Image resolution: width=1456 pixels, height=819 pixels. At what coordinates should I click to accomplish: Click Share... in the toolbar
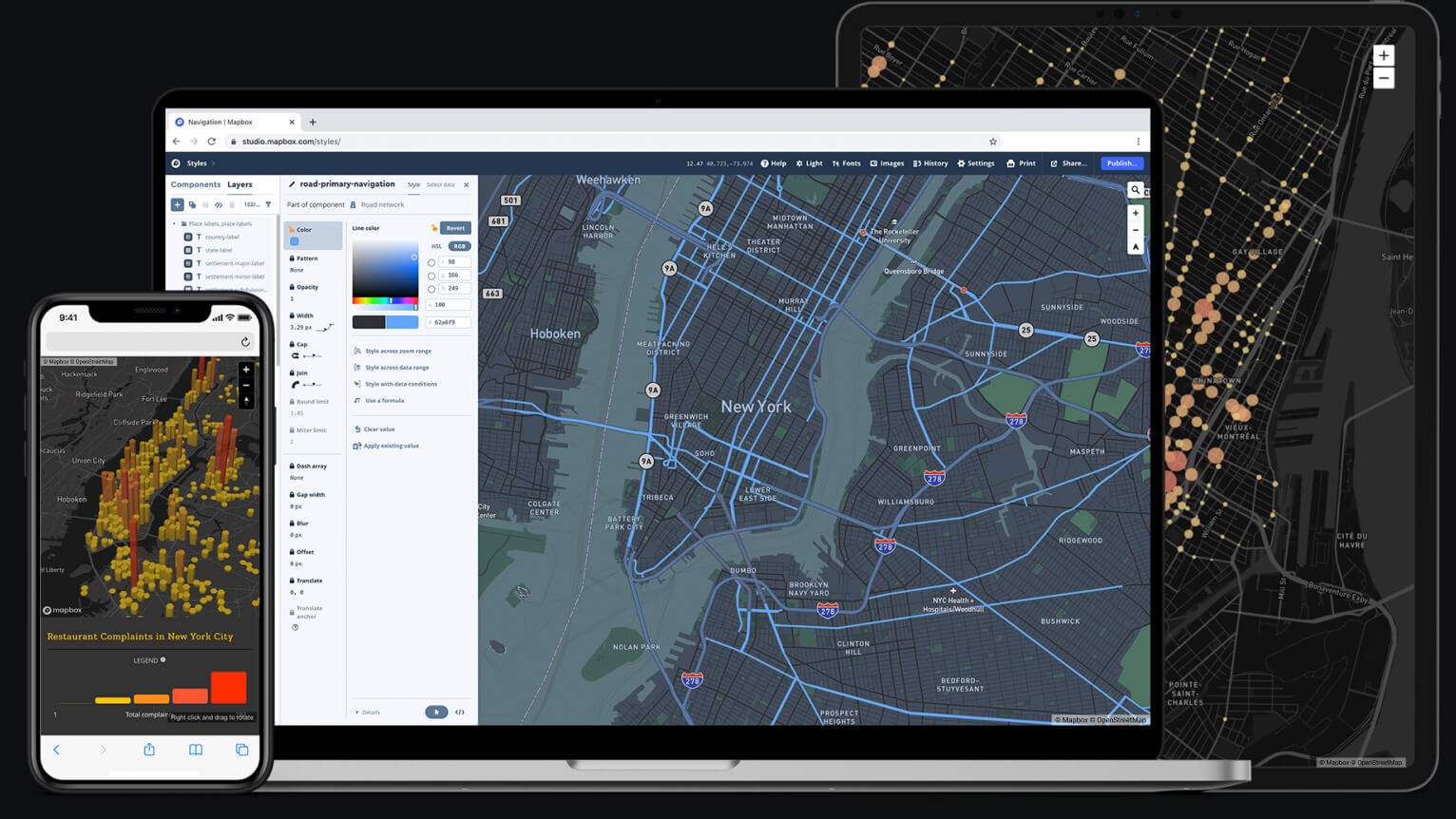click(x=1069, y=163)
